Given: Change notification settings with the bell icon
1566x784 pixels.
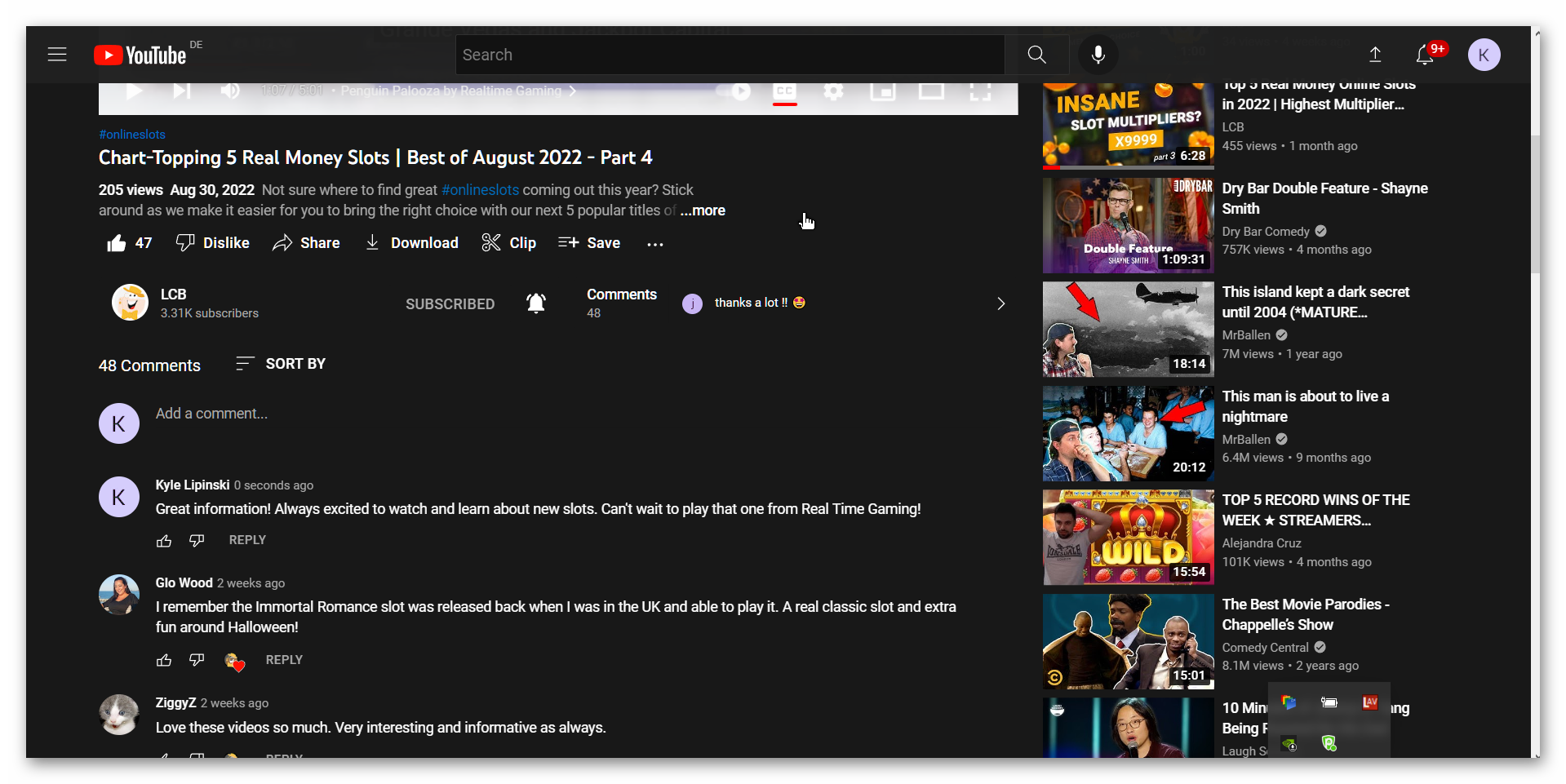Looking at the screenshot, I should pyautogui.click(x=535, y=303).
